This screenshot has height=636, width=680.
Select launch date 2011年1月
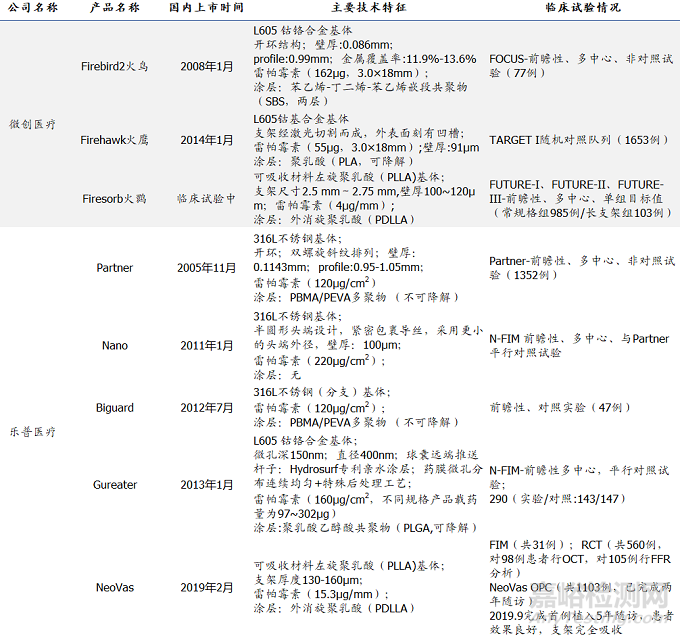[x=206, y=346]
